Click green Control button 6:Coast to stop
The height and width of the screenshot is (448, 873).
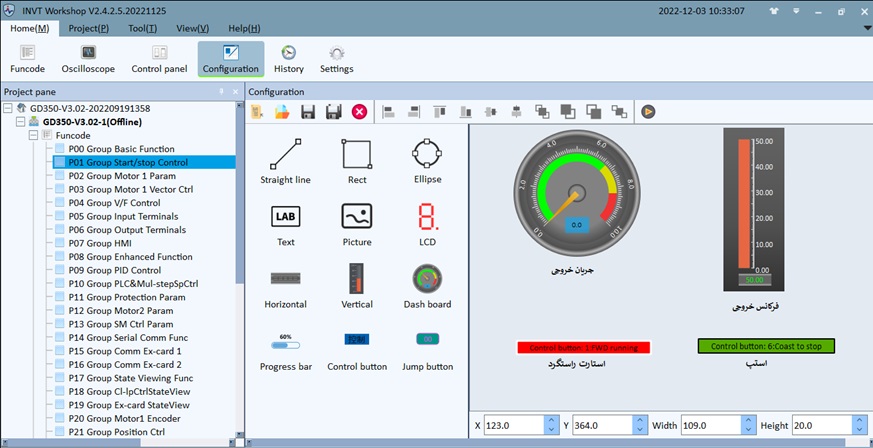coord(766,346)
